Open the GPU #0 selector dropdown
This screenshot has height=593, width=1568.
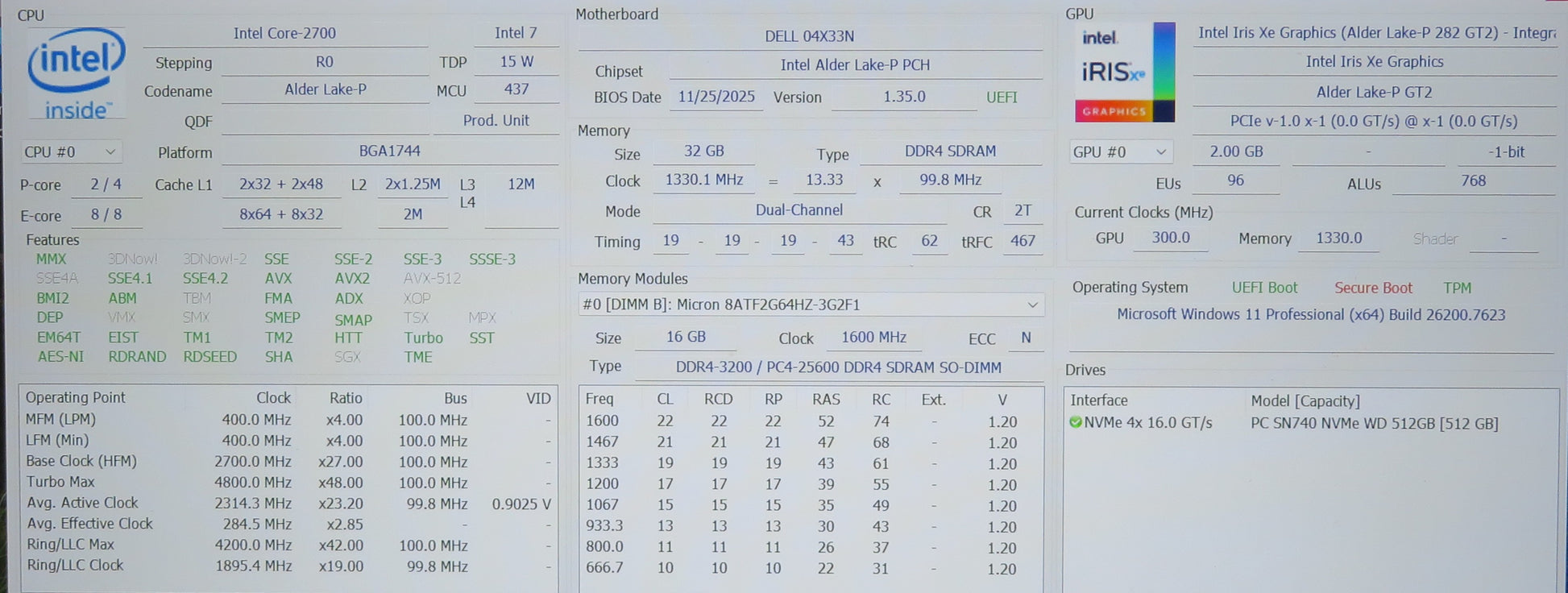1119,151
